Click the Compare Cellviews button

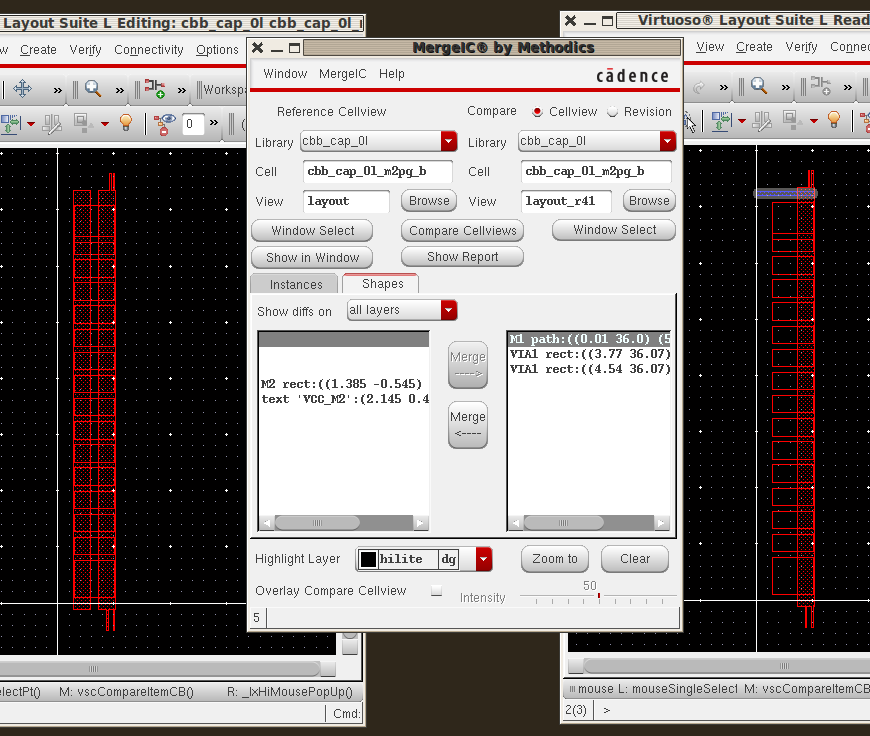pos(463,231)
